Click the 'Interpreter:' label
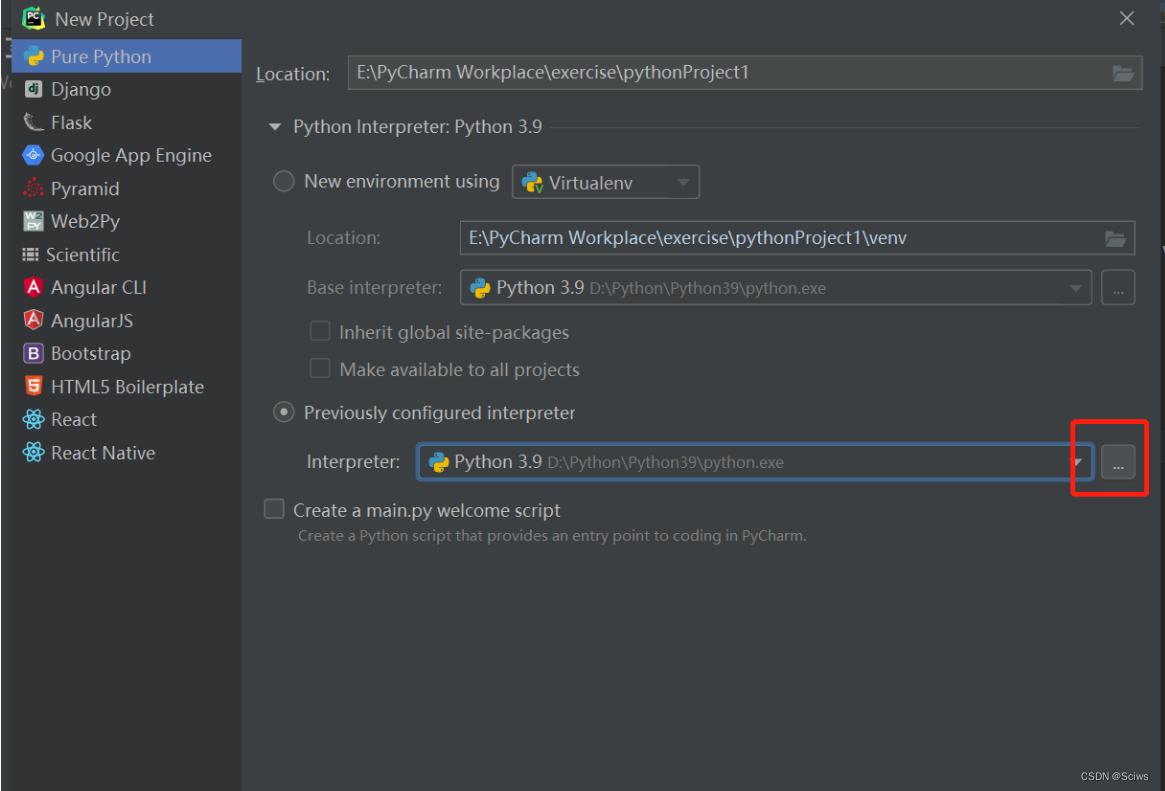 click(353, 462)
